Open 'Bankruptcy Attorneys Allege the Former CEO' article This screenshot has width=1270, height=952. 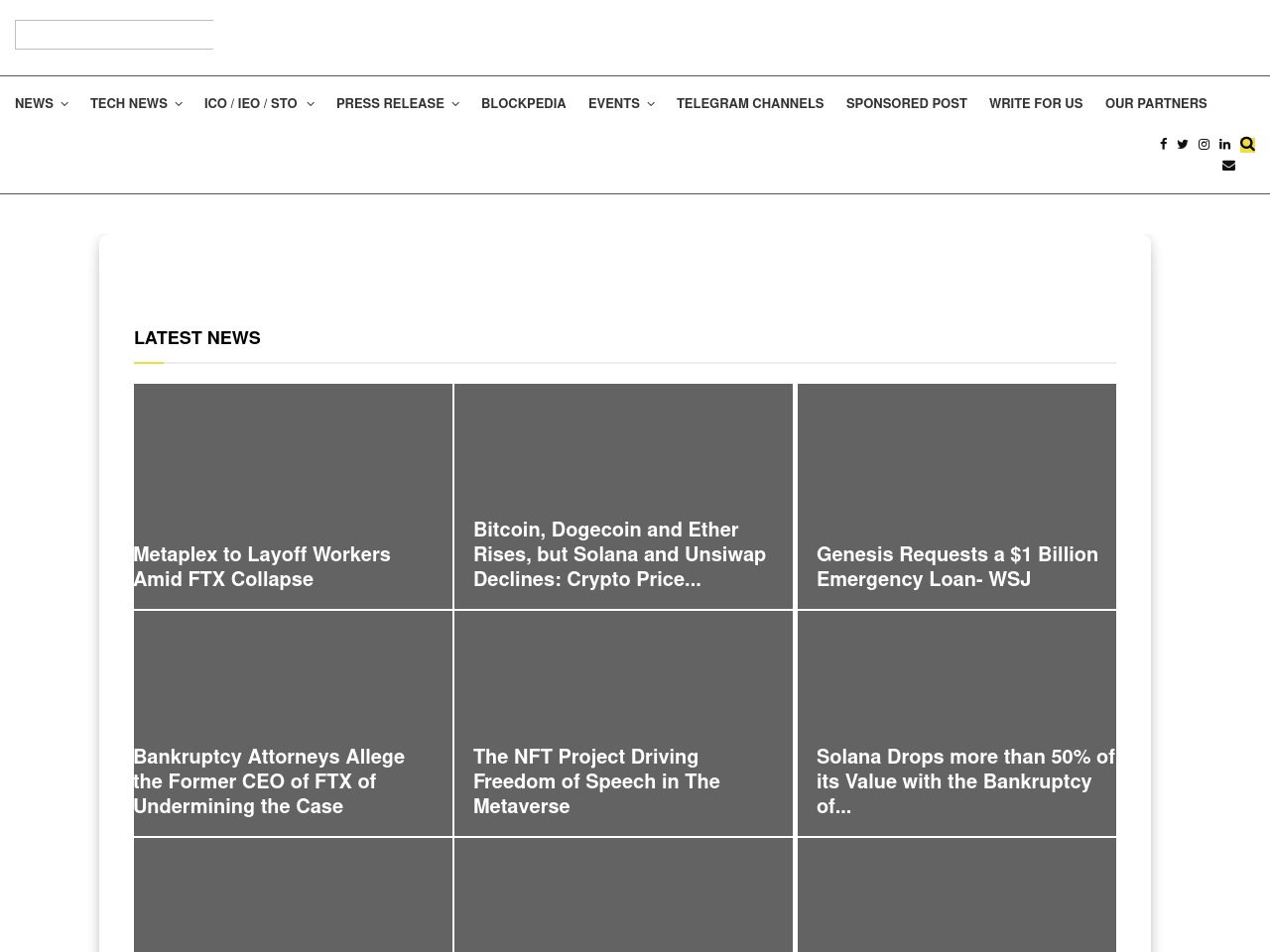point(269,781)
